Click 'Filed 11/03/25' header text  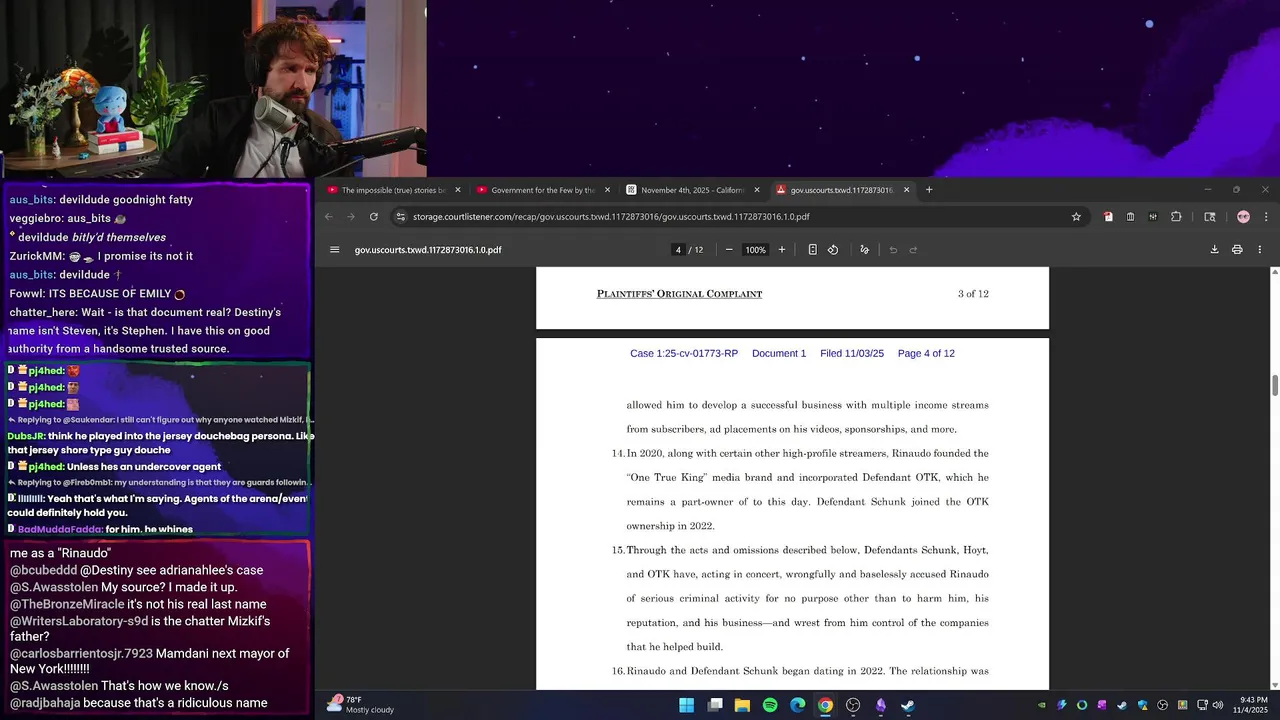pyautogui.click(x=852, y=354)
